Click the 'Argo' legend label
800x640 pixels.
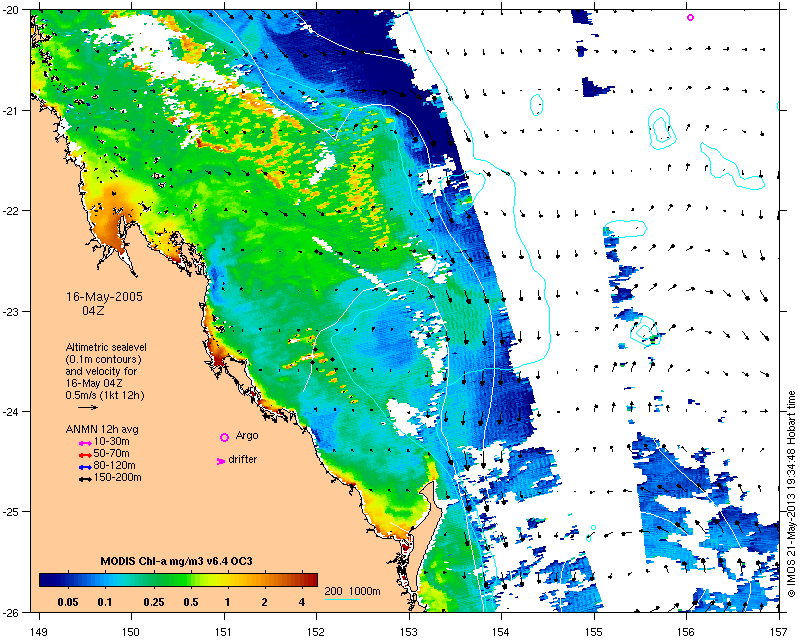coord(247,436)
